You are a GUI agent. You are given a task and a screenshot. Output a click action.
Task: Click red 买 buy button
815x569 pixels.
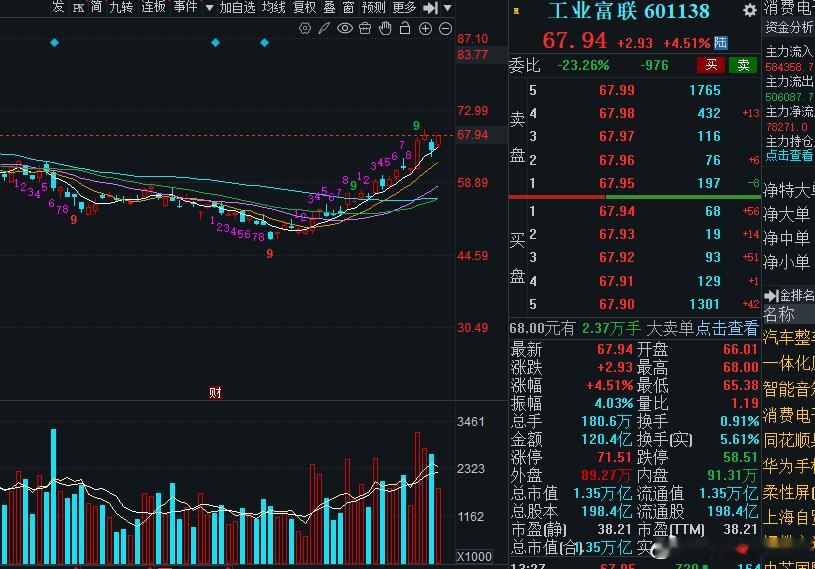(711, 65)
